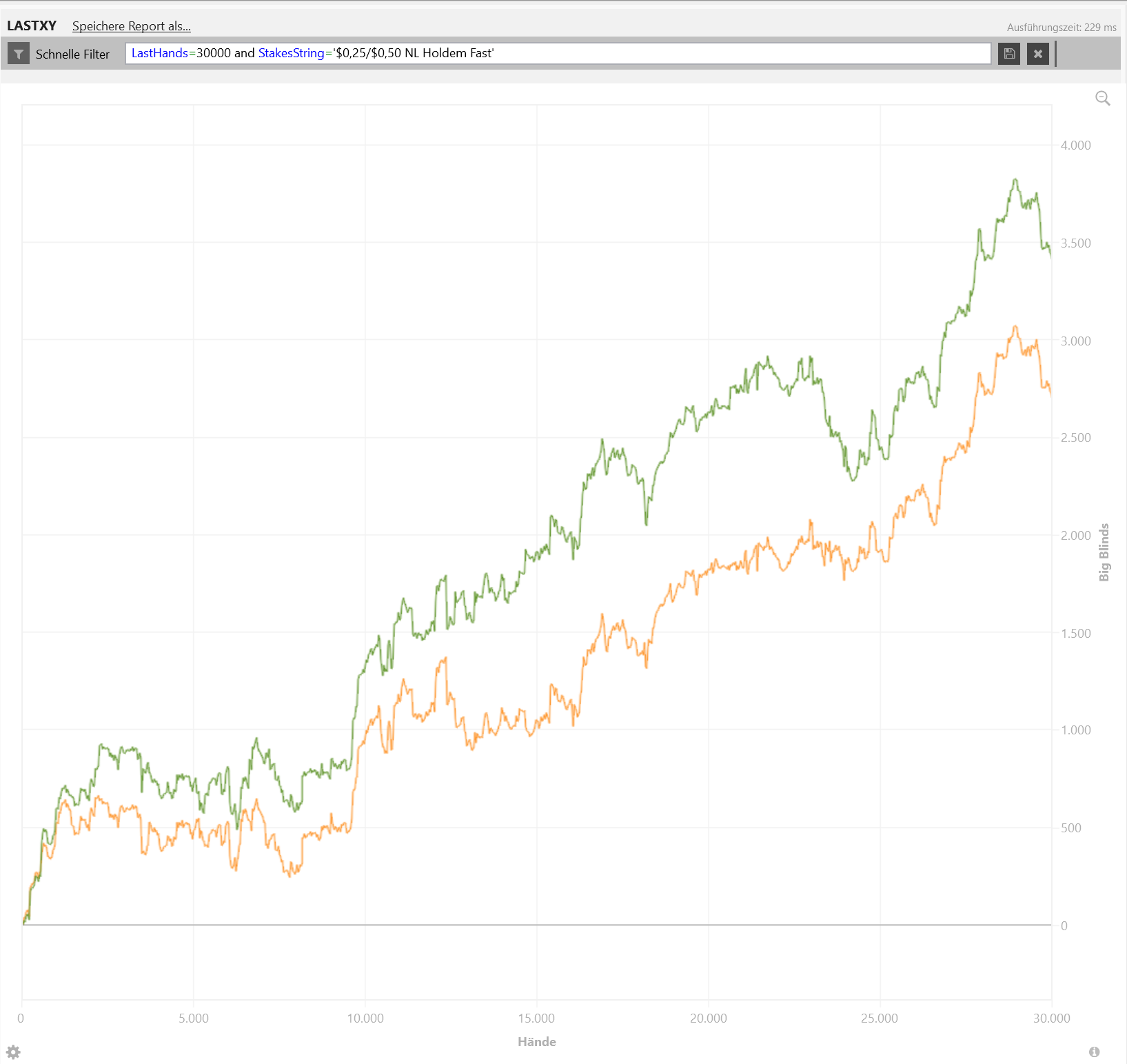Click the 'Schnelle Filter' label

coord(72,54)
